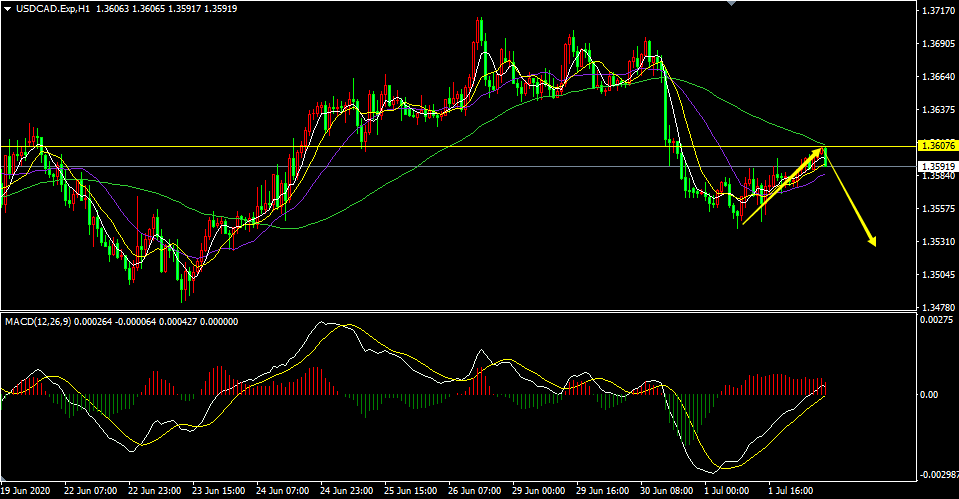Click the 22 Jun 23:00 time label
Image resolution: width=959 pixels, height=499 pixels.
tap(155, 490)
